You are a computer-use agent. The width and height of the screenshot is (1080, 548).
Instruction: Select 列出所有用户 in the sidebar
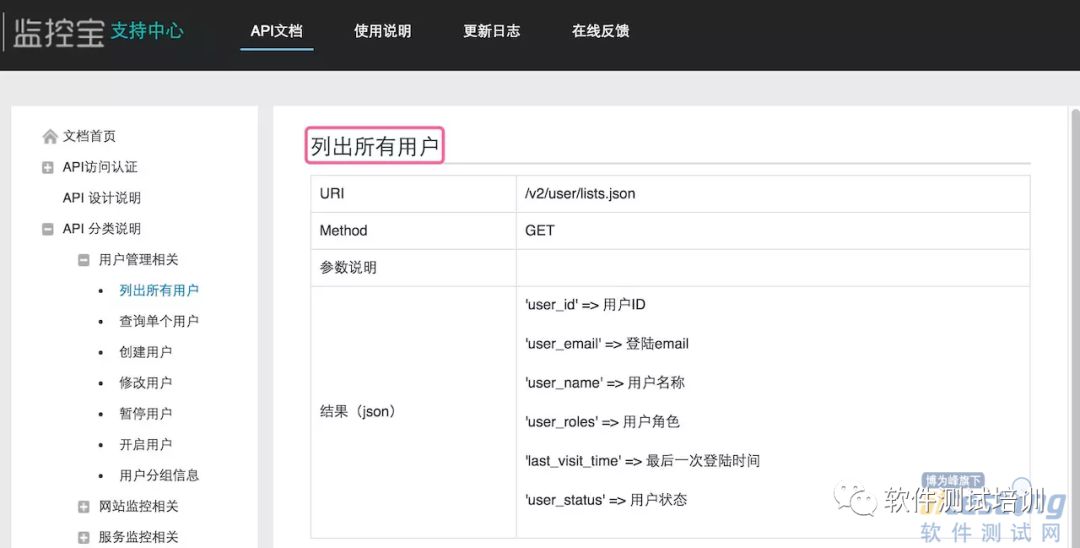tap(159, 291)
